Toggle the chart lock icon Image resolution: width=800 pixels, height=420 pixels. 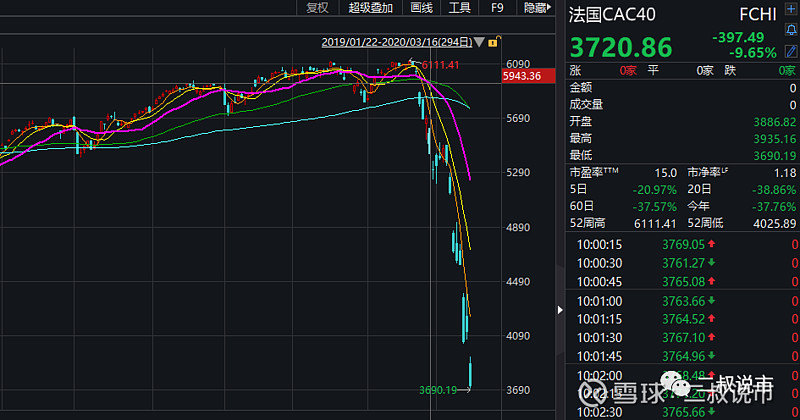[494, 42]
